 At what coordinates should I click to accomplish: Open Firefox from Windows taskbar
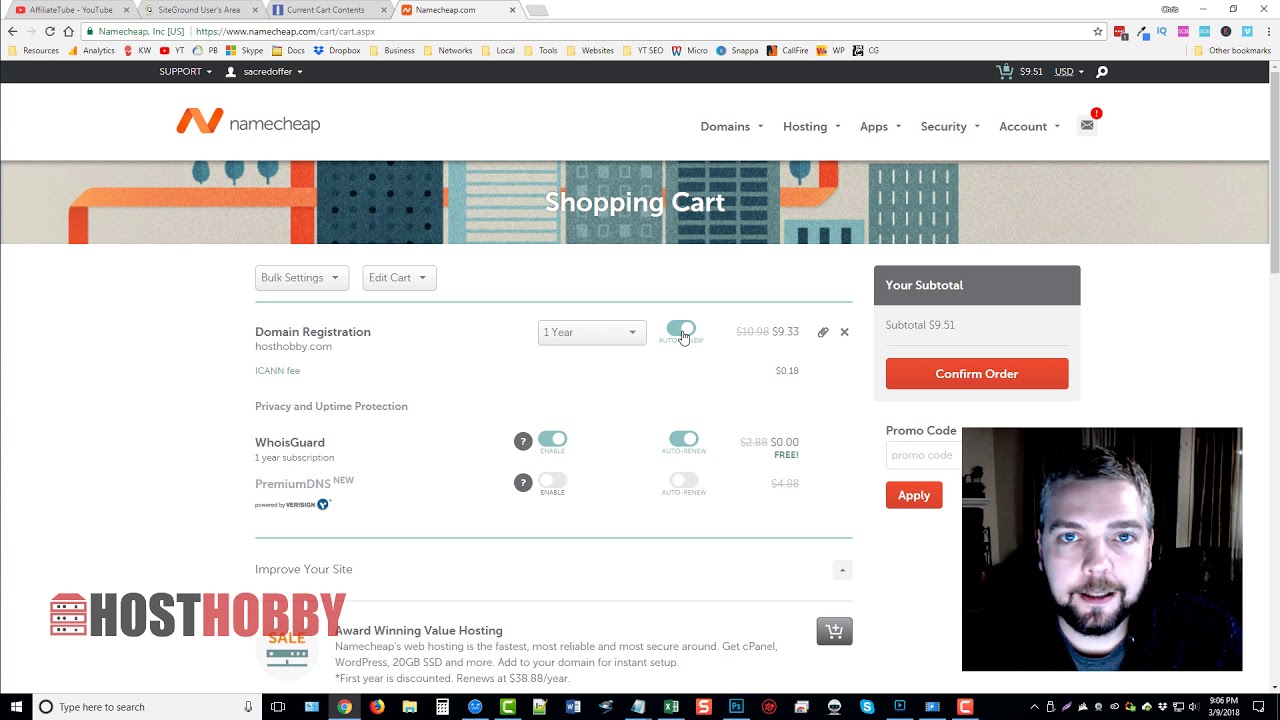[377, 707]
